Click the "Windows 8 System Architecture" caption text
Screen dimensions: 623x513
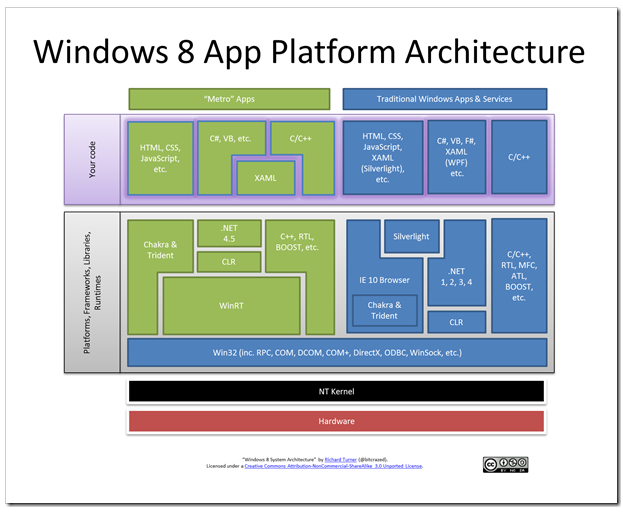tap(278, 459)
